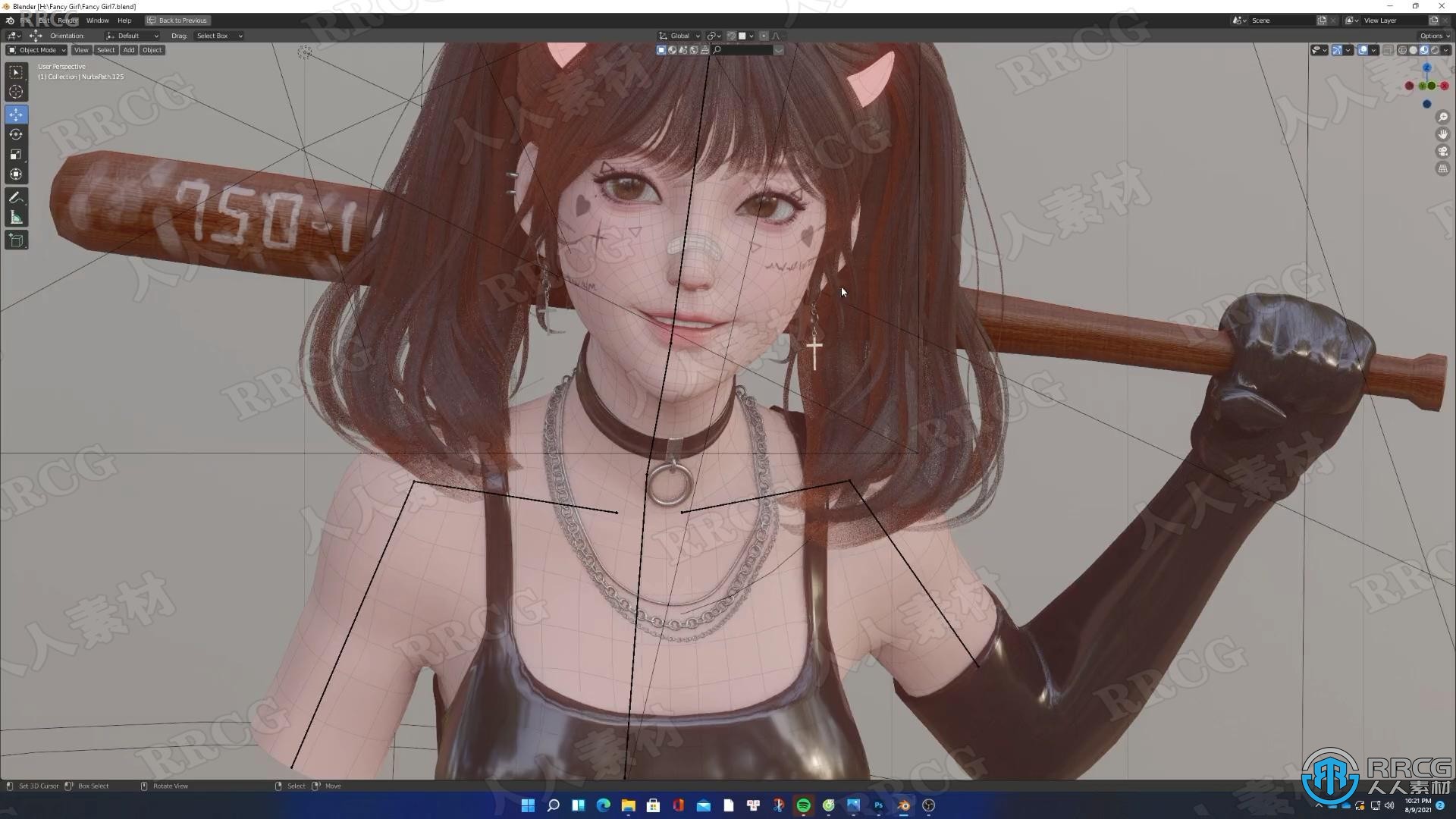Select the Add Cube tool
The height and width of the screenshot is (819, 1456).
16,240
